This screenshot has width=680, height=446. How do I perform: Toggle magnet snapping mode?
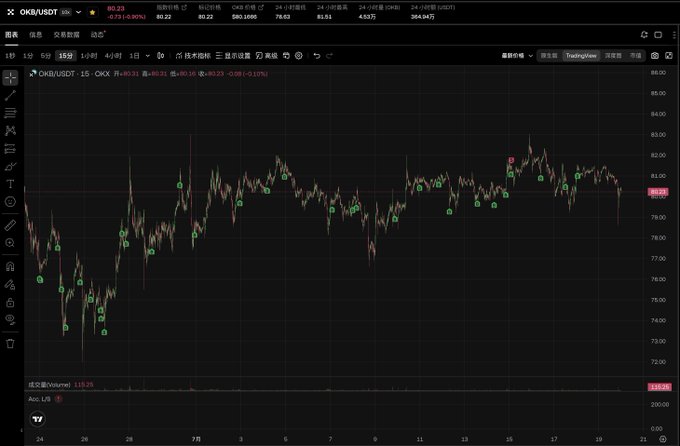point(10,266)
